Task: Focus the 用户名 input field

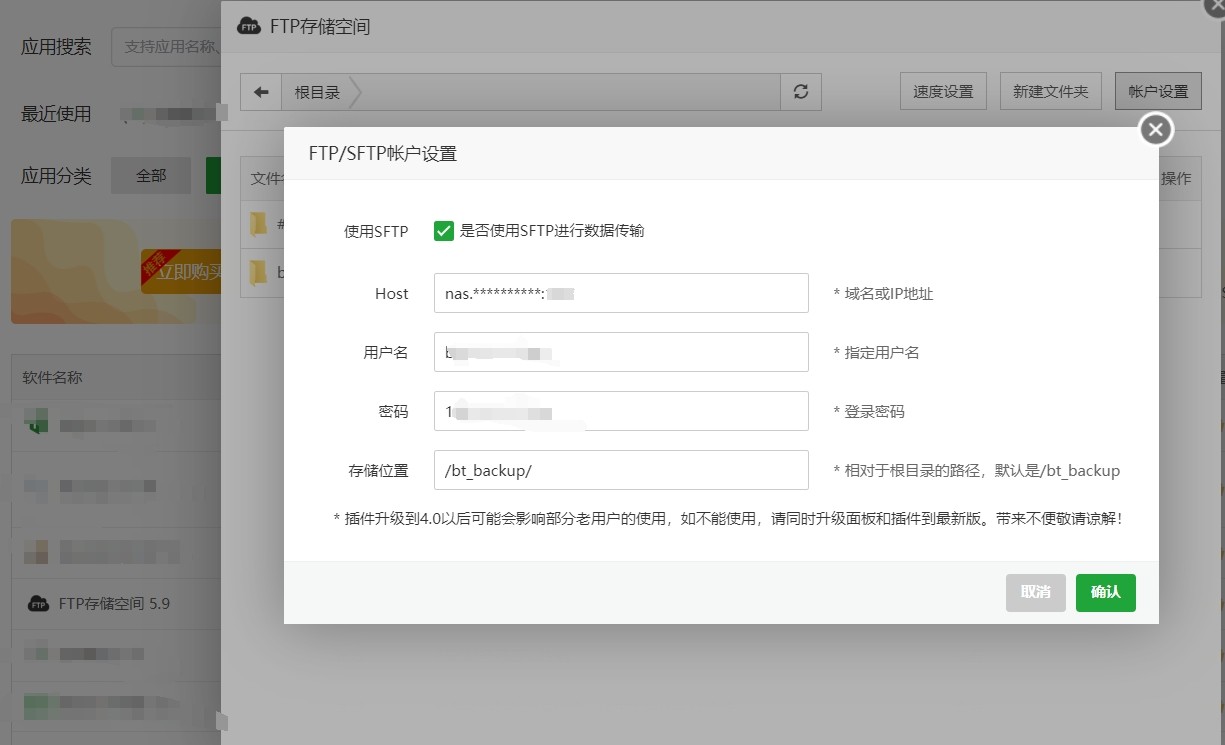Action: pyautogui.click(x=621, y=352)
